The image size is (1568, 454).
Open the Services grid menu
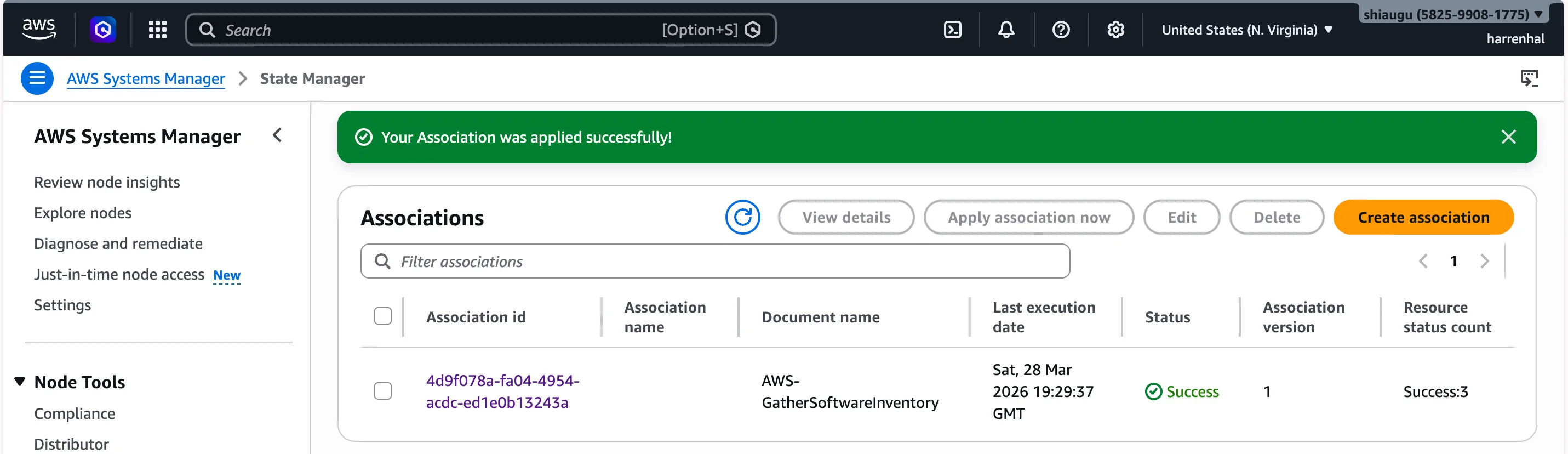158,30
